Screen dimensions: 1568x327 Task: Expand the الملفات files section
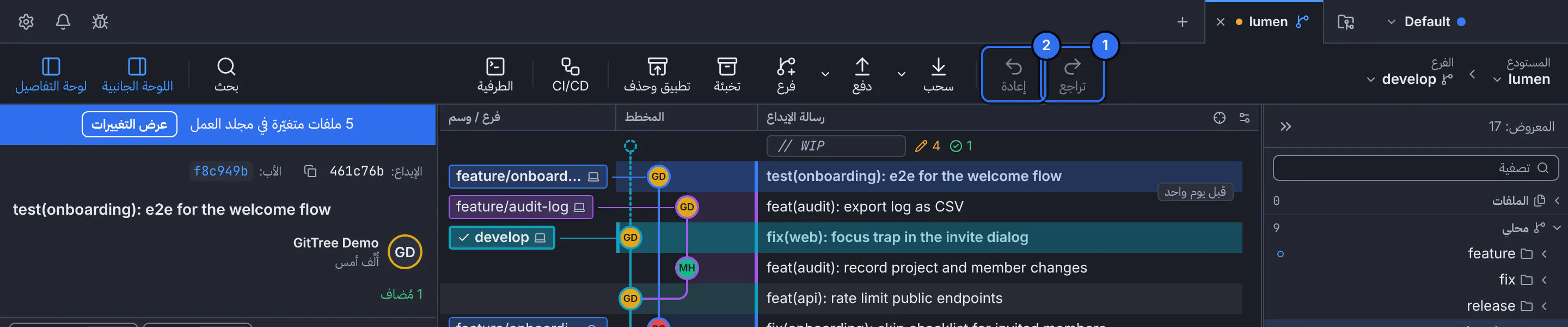pos(1416,201)
